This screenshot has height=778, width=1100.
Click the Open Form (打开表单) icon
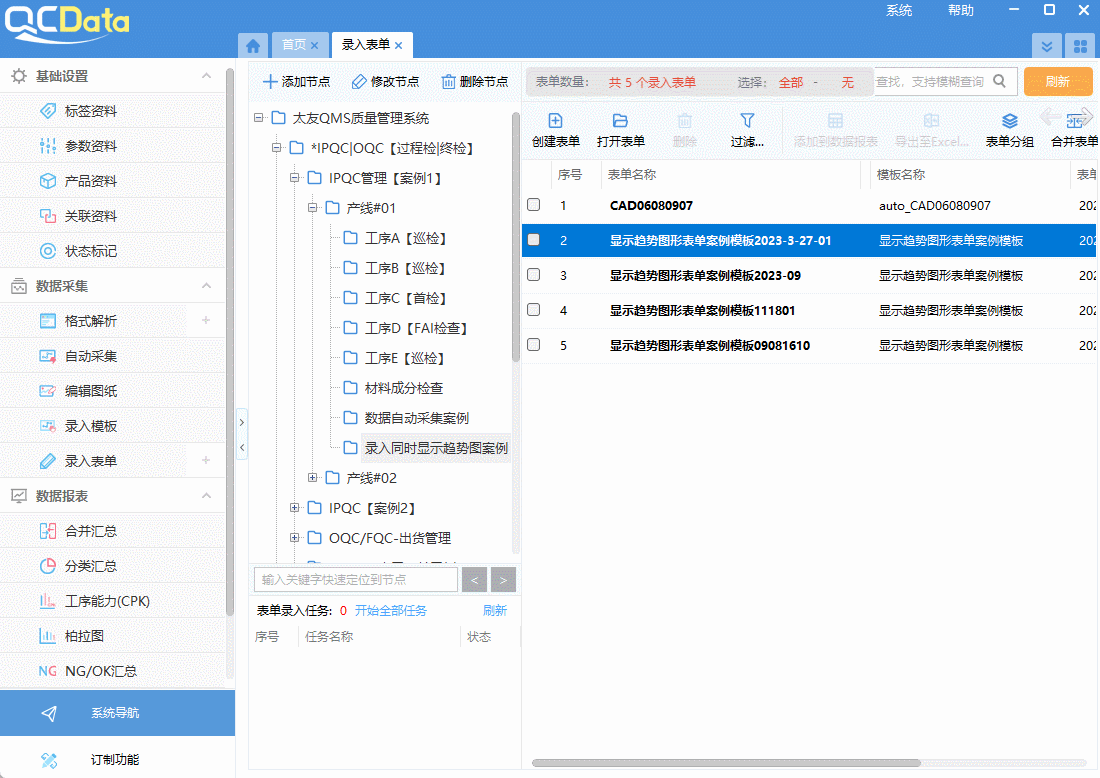620,121
